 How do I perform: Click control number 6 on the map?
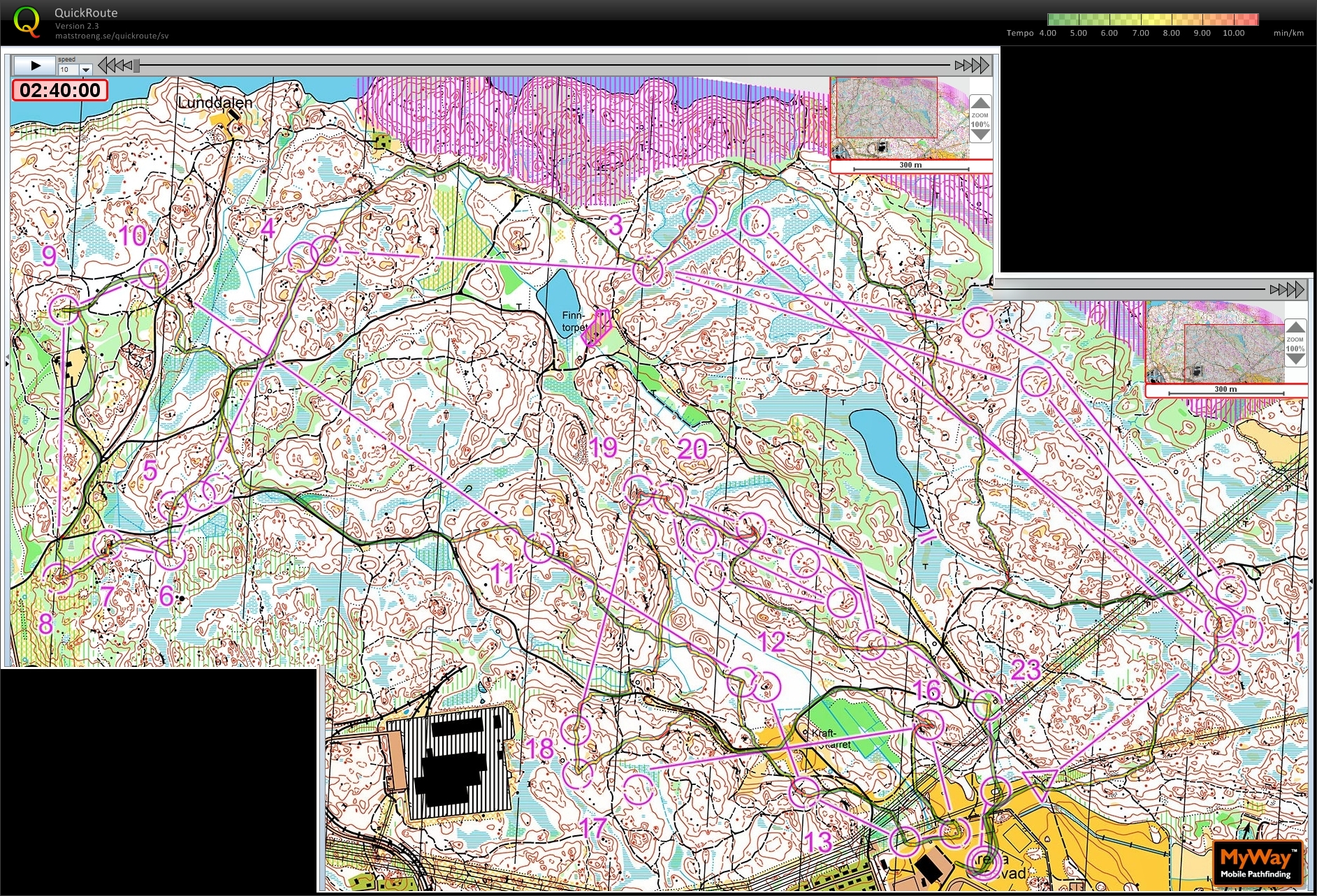166,596
